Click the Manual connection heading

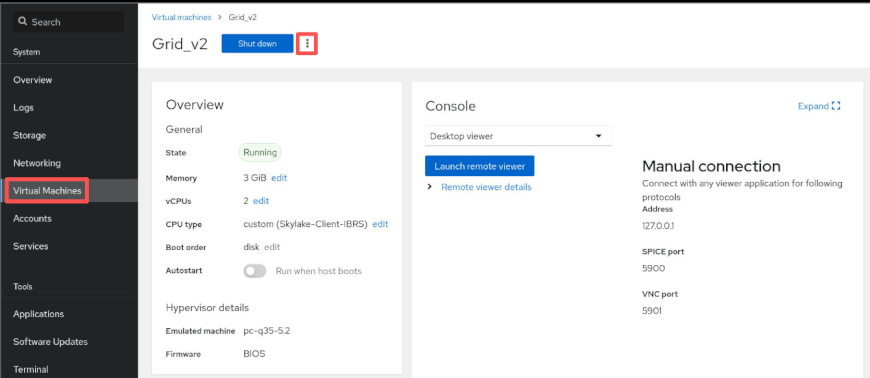(x=711, y=166)
